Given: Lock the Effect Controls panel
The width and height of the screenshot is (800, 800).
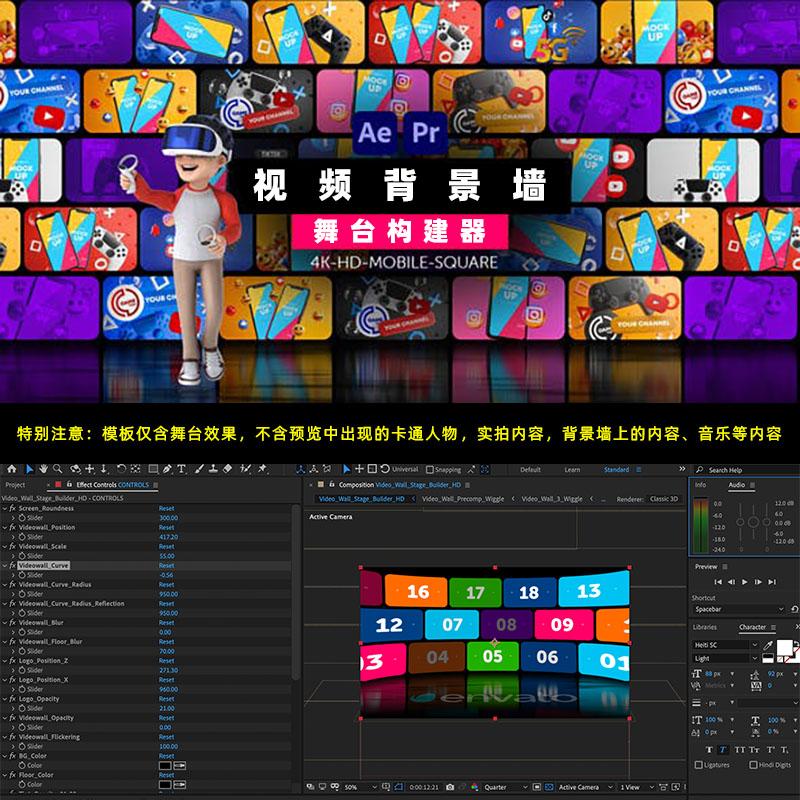Looking at the screenshot, I should [x=68, y=485].
